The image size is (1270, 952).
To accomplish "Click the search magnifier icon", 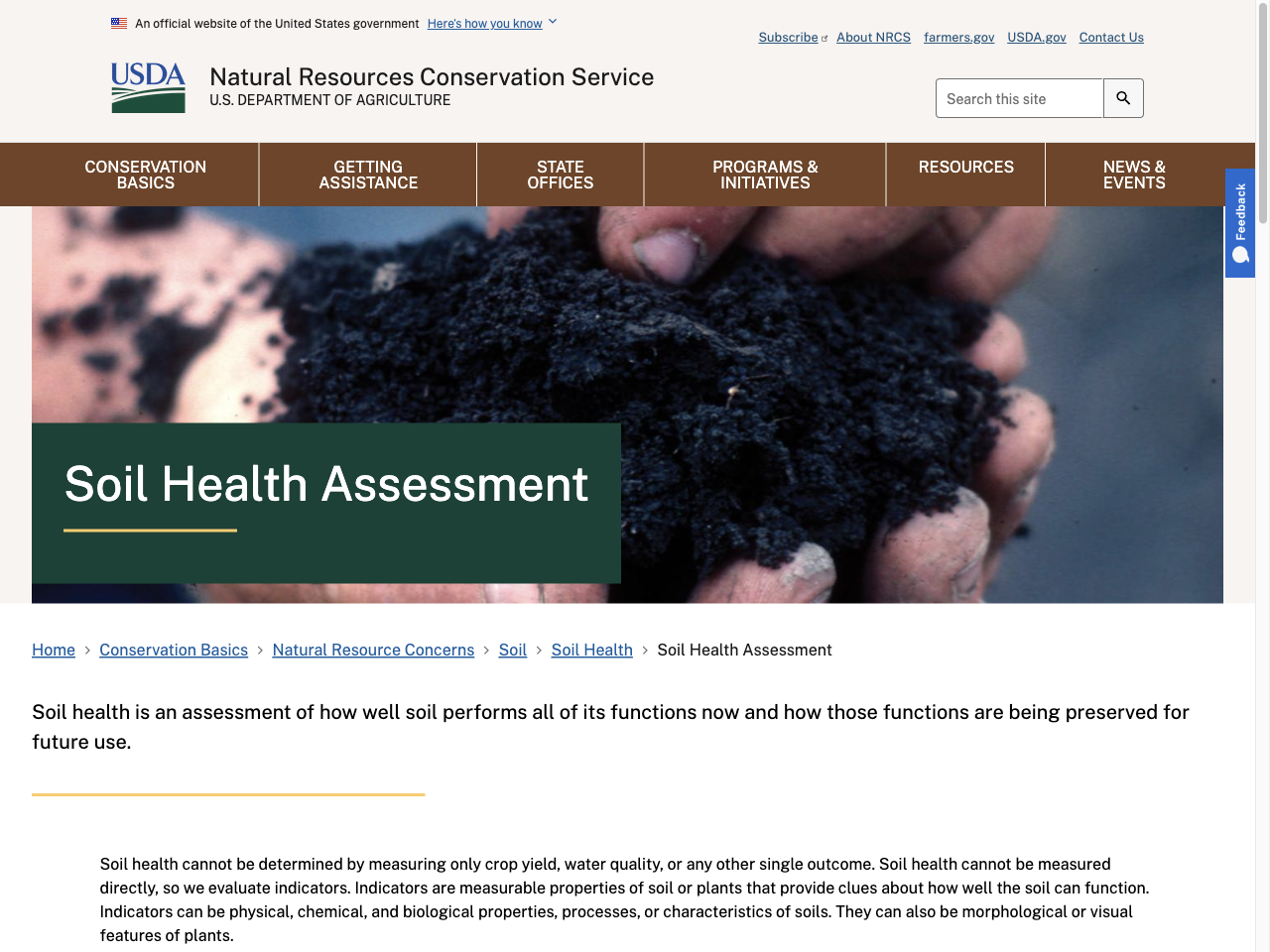I will coord(1122,97).
